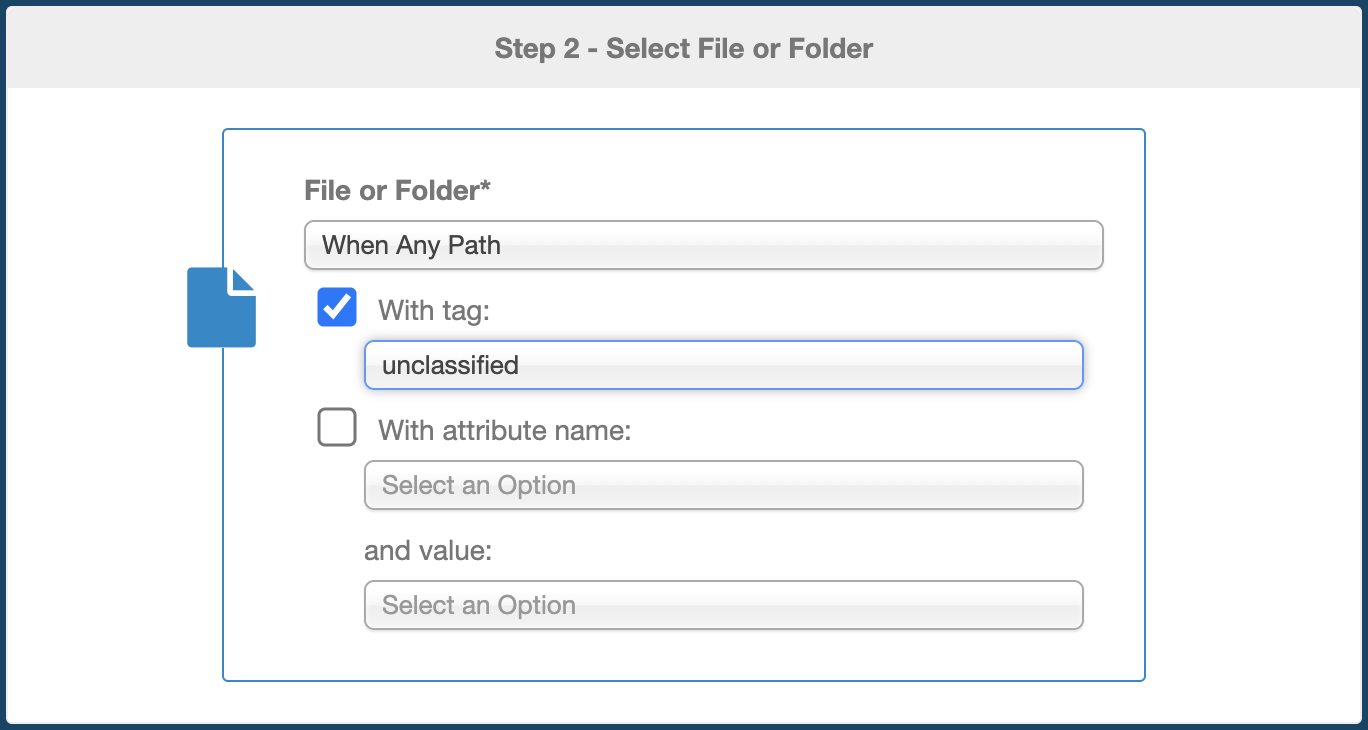Viewport: 1368px width, 730px height.
Task: Click the and value: label
Action: coord(428,551)
